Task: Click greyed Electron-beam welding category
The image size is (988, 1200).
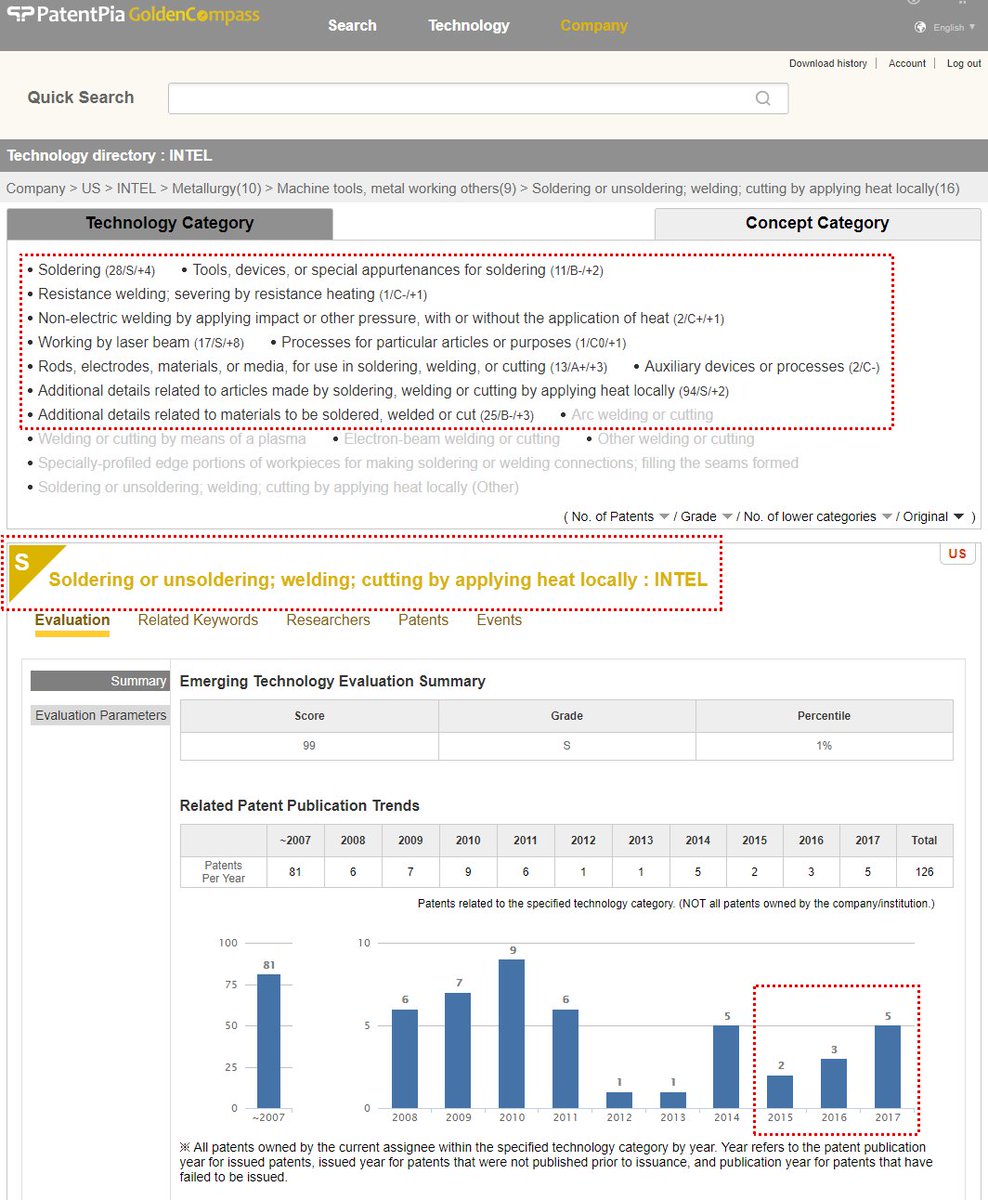Action: [452, 438]
